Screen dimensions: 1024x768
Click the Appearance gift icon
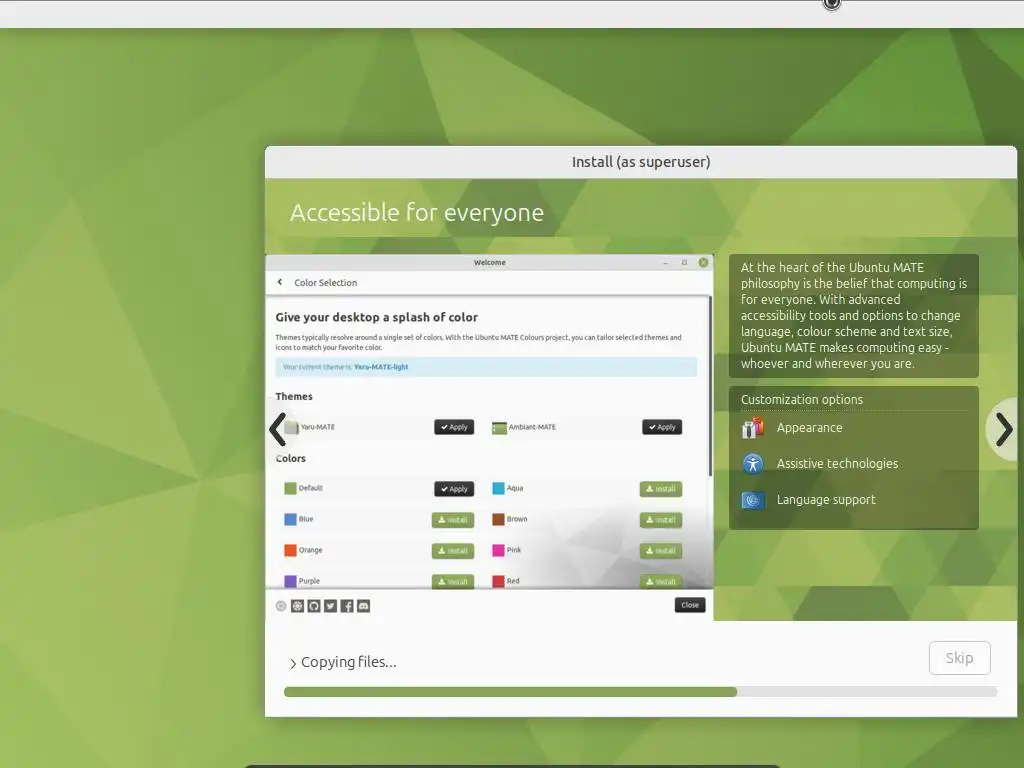click(752, 428)
